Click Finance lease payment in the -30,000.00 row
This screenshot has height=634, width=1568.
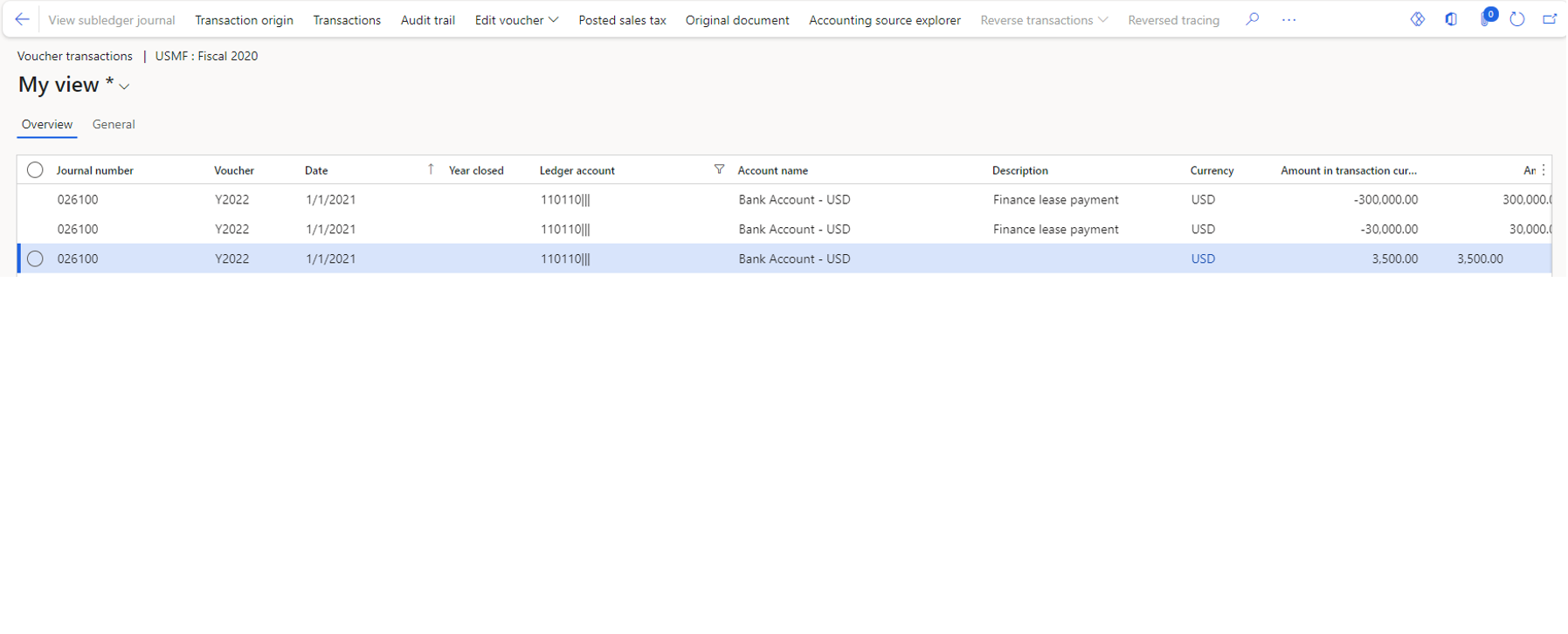coord(1055,229)
